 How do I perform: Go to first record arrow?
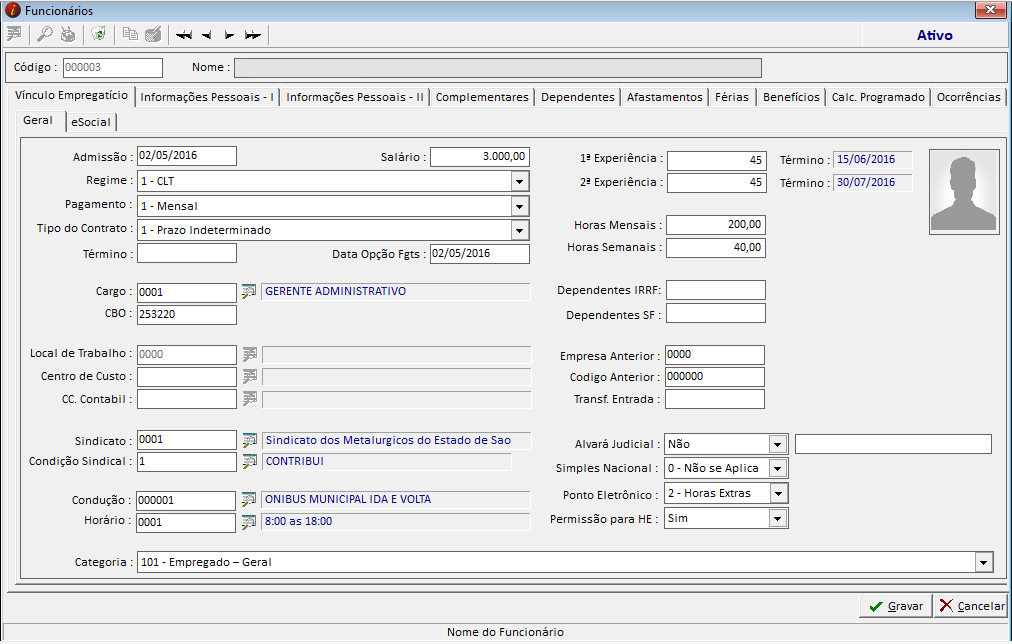[184, 35]
